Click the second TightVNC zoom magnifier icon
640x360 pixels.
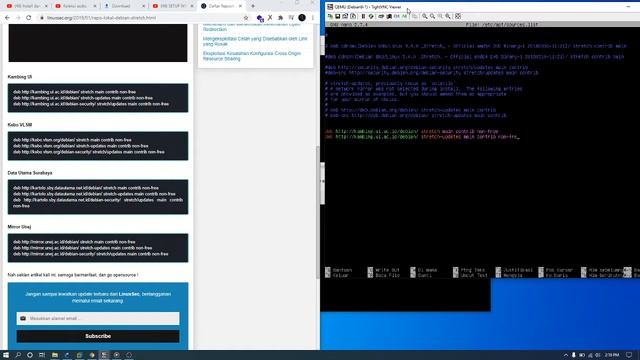tap(433, 16)
